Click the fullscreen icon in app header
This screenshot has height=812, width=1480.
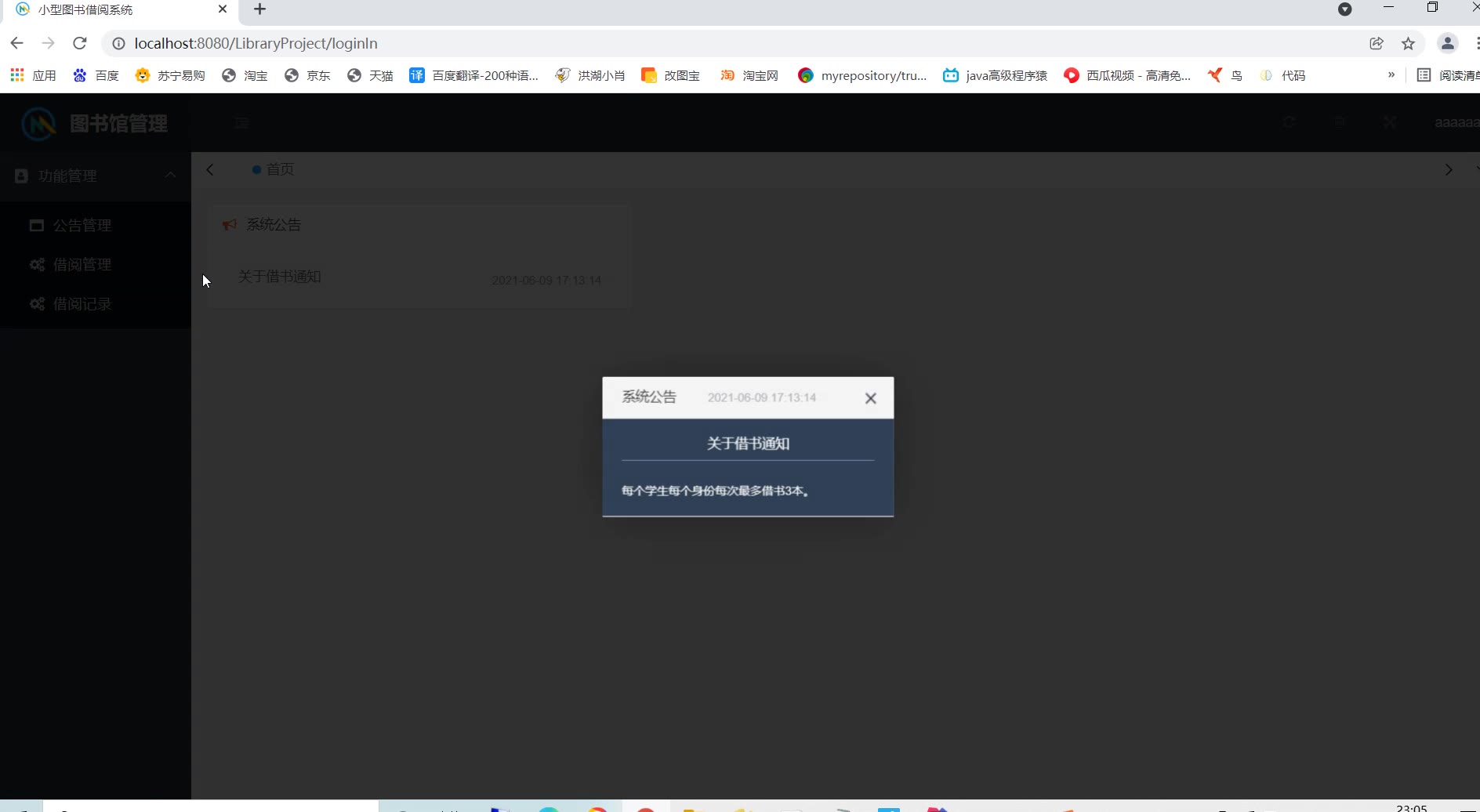point(1390,122)
